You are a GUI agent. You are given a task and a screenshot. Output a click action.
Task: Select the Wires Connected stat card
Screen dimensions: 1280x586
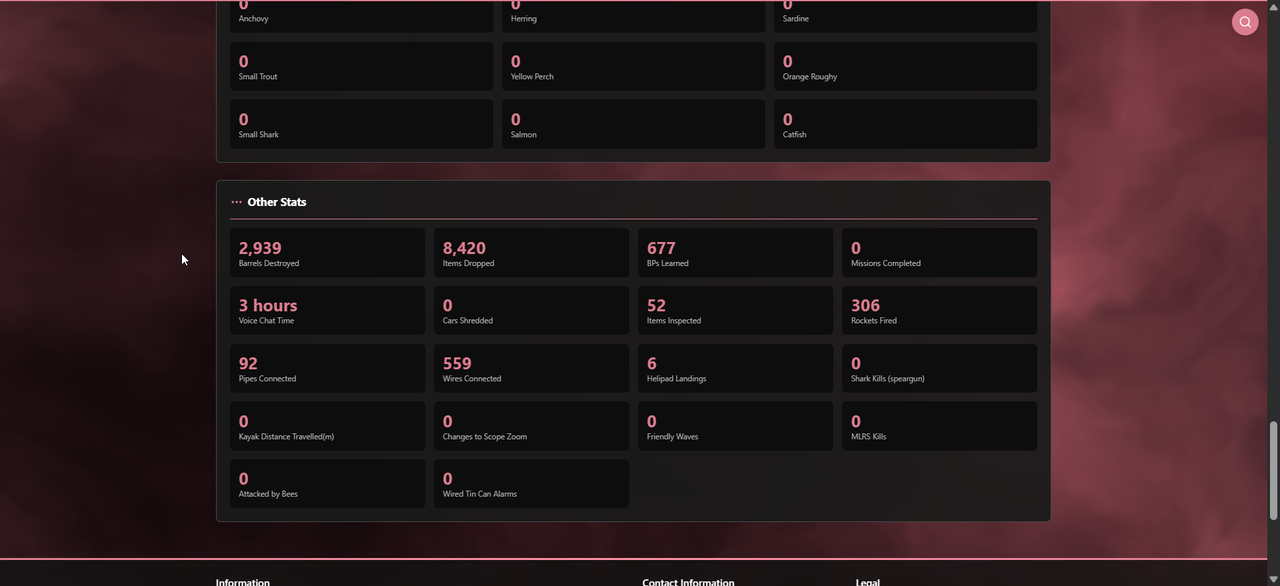pos(531,368)
